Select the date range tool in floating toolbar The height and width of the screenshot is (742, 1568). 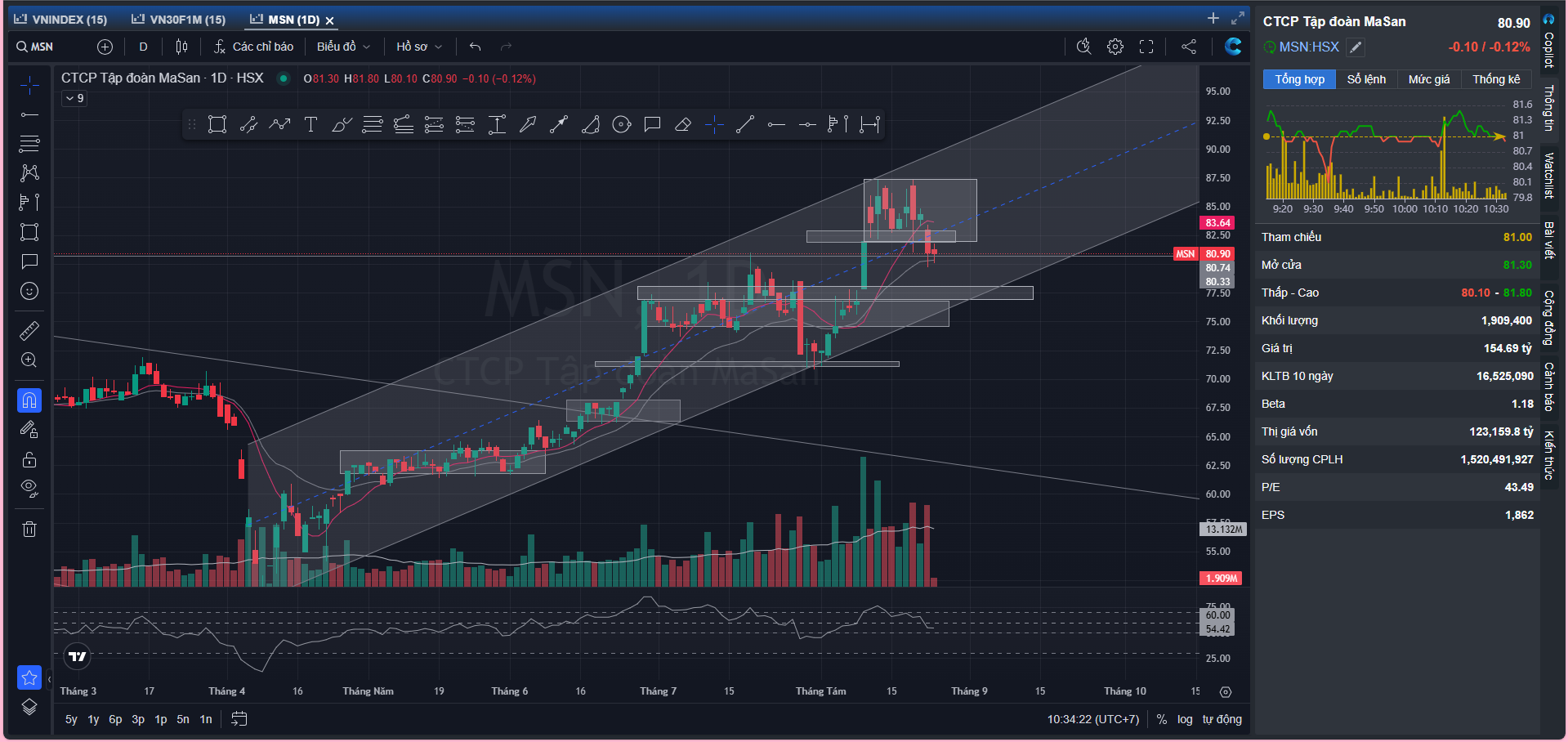click(869, 124)
